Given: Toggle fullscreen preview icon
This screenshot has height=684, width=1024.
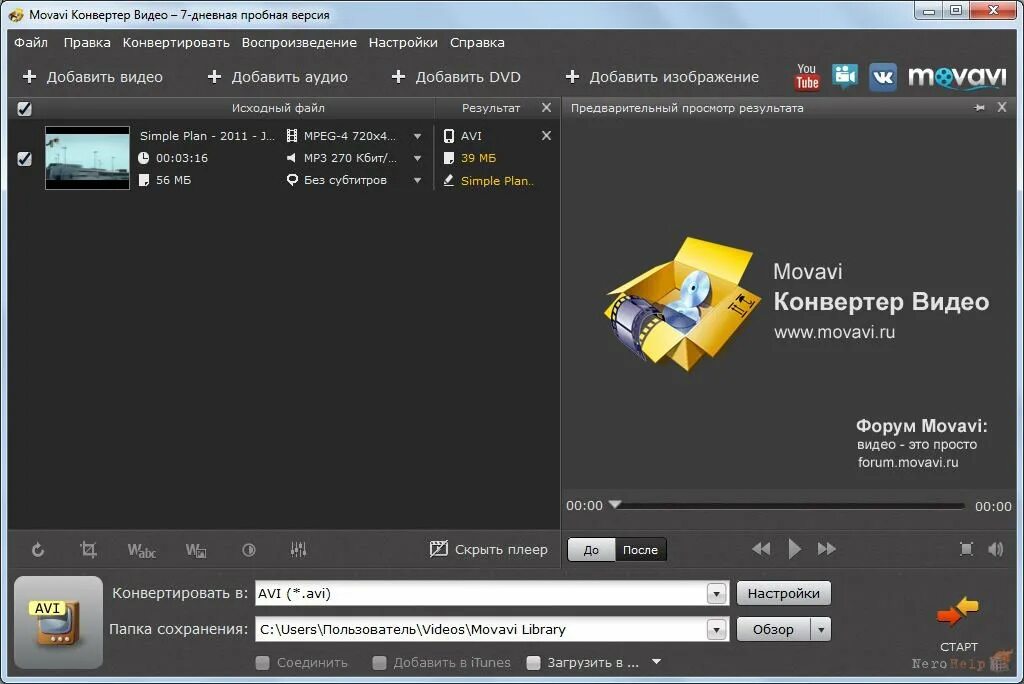Looking at the screenshot, I should tap(967, 549).
